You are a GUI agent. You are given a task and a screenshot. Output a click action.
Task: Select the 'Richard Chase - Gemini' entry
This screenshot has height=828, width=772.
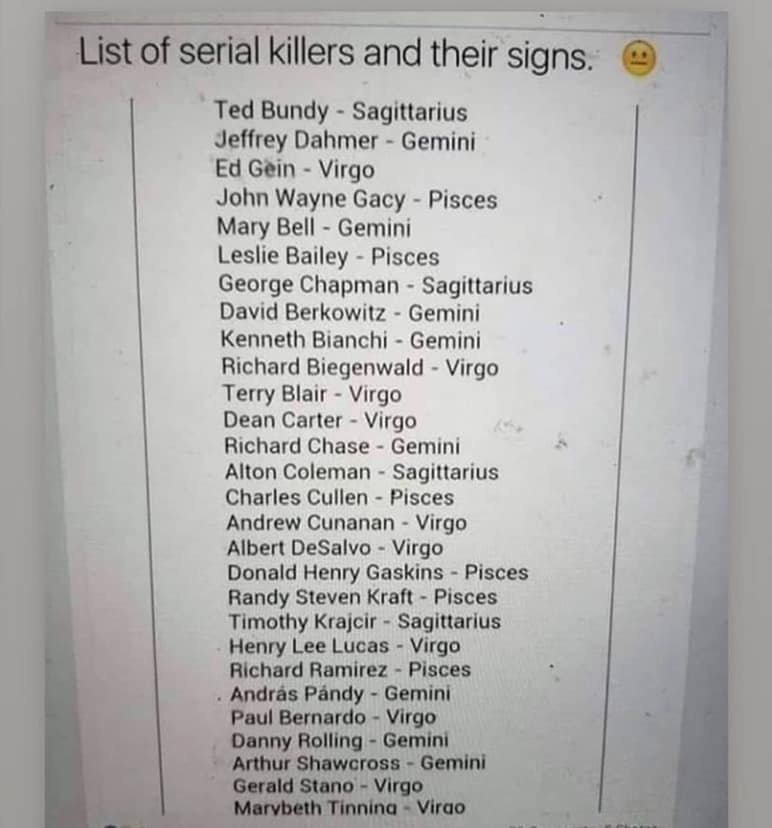point(342,446)
